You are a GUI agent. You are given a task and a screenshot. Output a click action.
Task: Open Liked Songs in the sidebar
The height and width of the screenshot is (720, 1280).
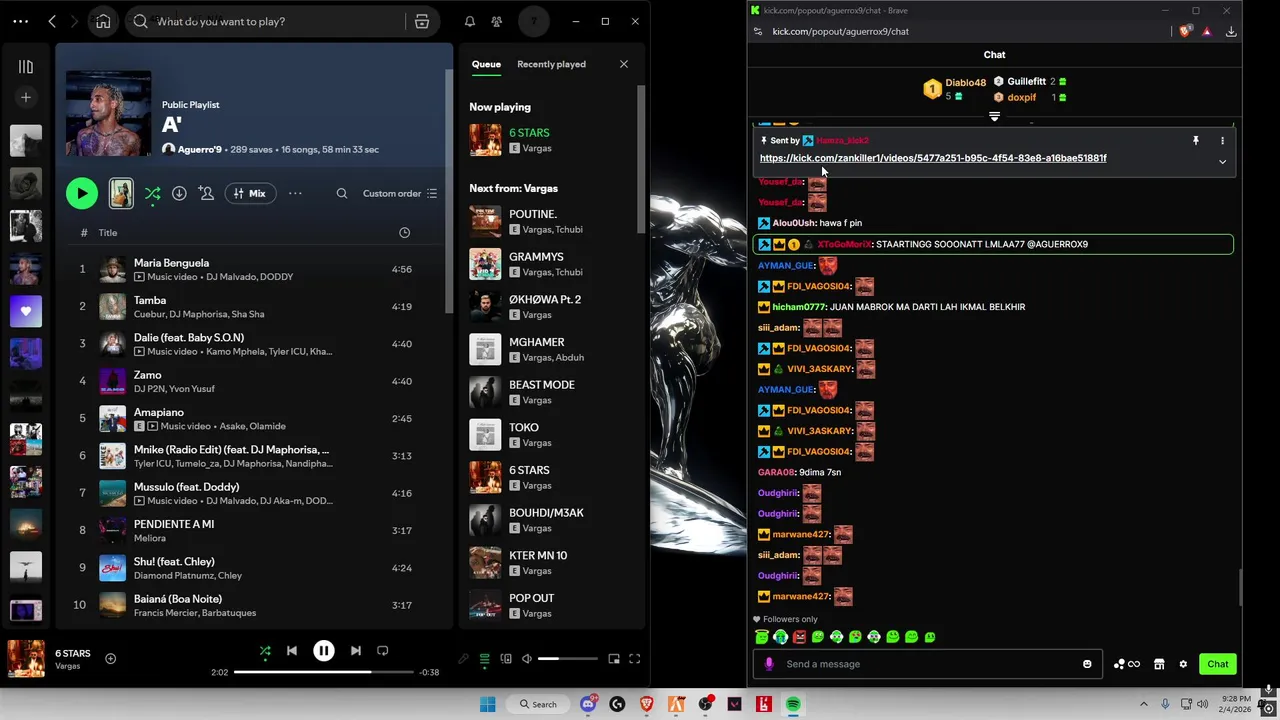pos(26,311)
